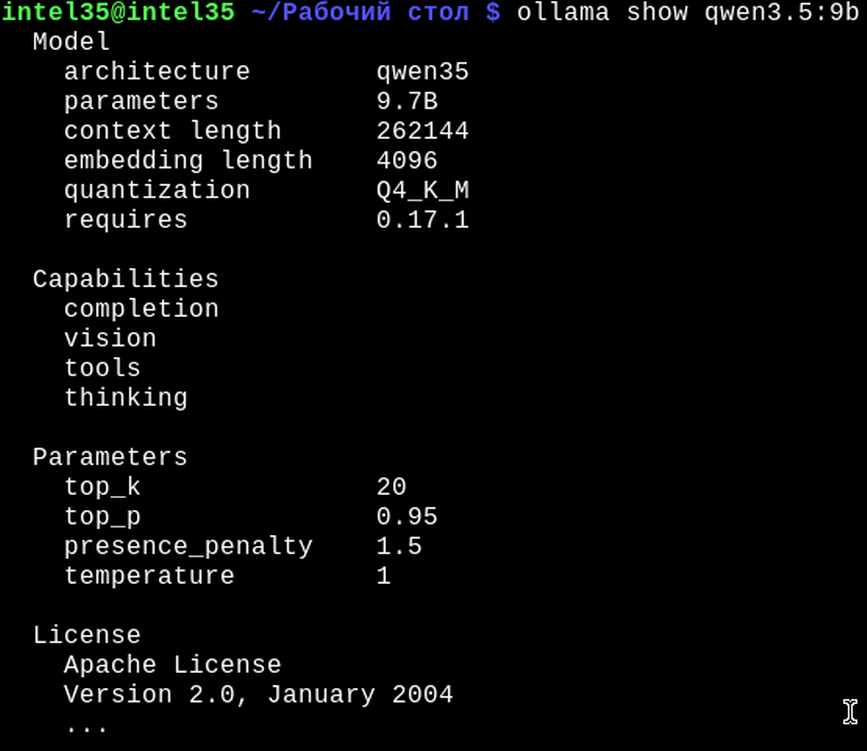Click the requires version 0.17.1
Screen dimensions: 867x751
(x=422, y=221)
